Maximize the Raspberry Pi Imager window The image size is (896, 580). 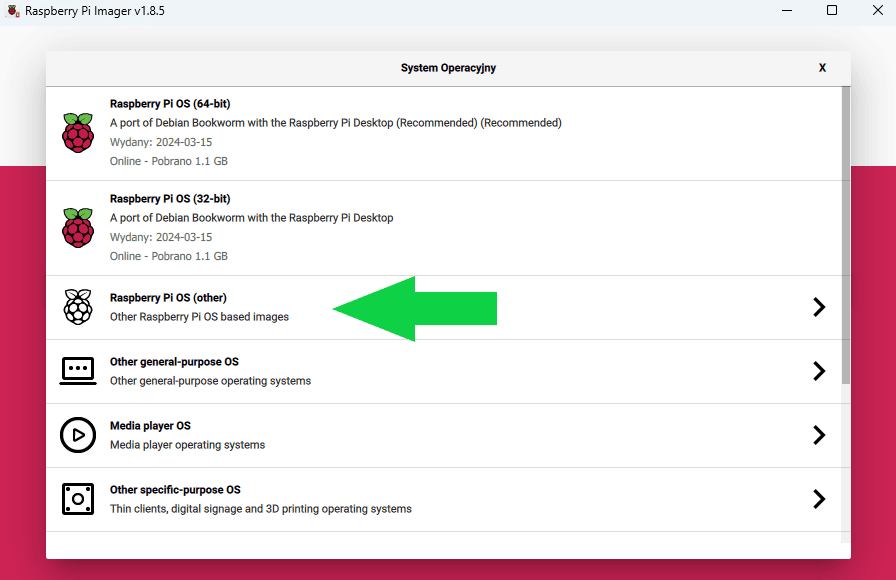coord(832,10)
